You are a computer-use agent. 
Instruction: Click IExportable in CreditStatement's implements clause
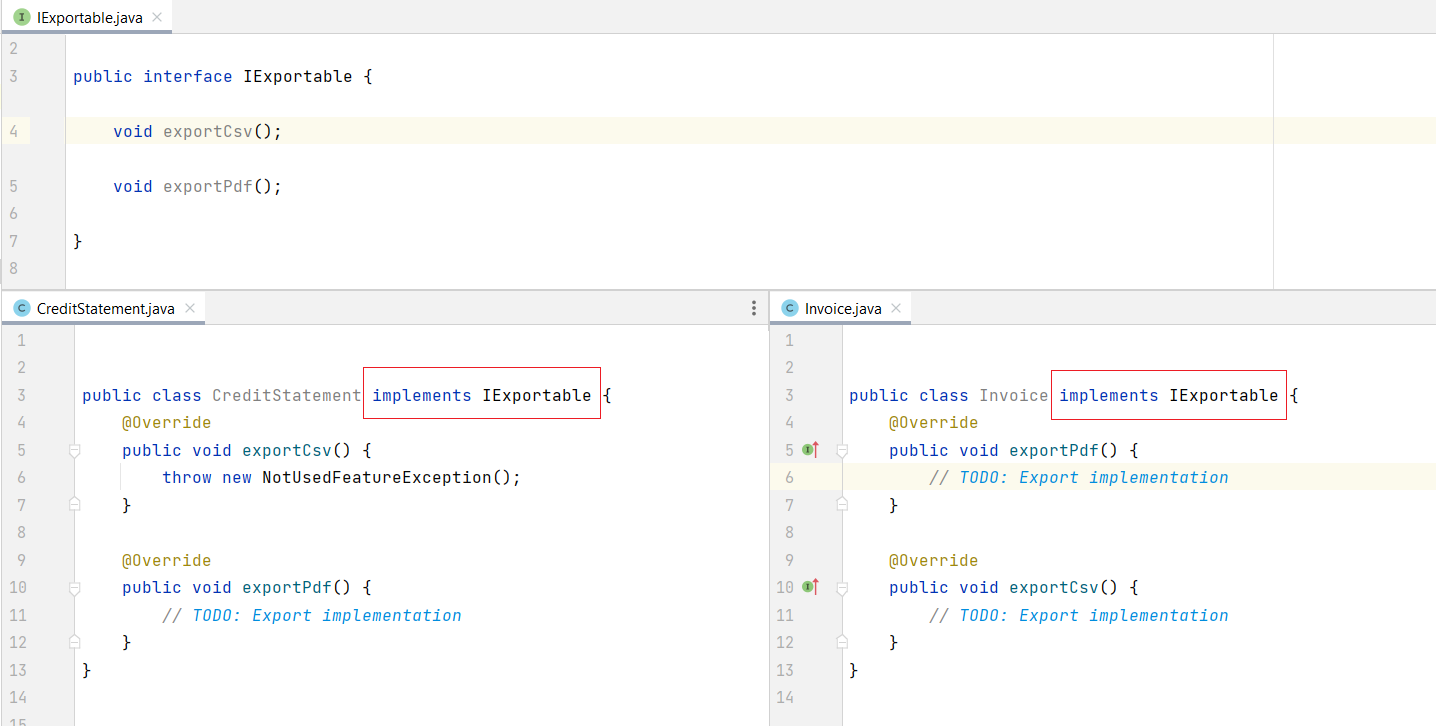[x=537, y=395]
